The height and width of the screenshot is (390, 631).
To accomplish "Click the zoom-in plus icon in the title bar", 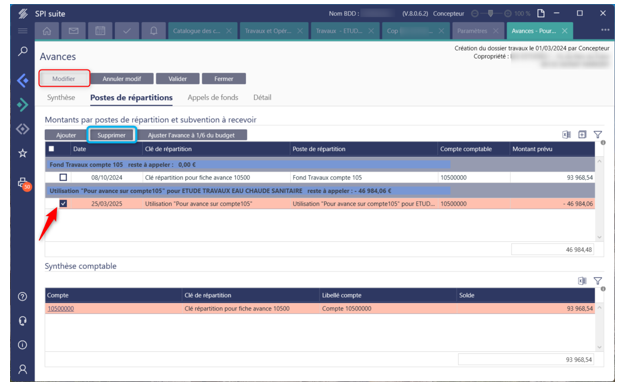I will [508, 14].
